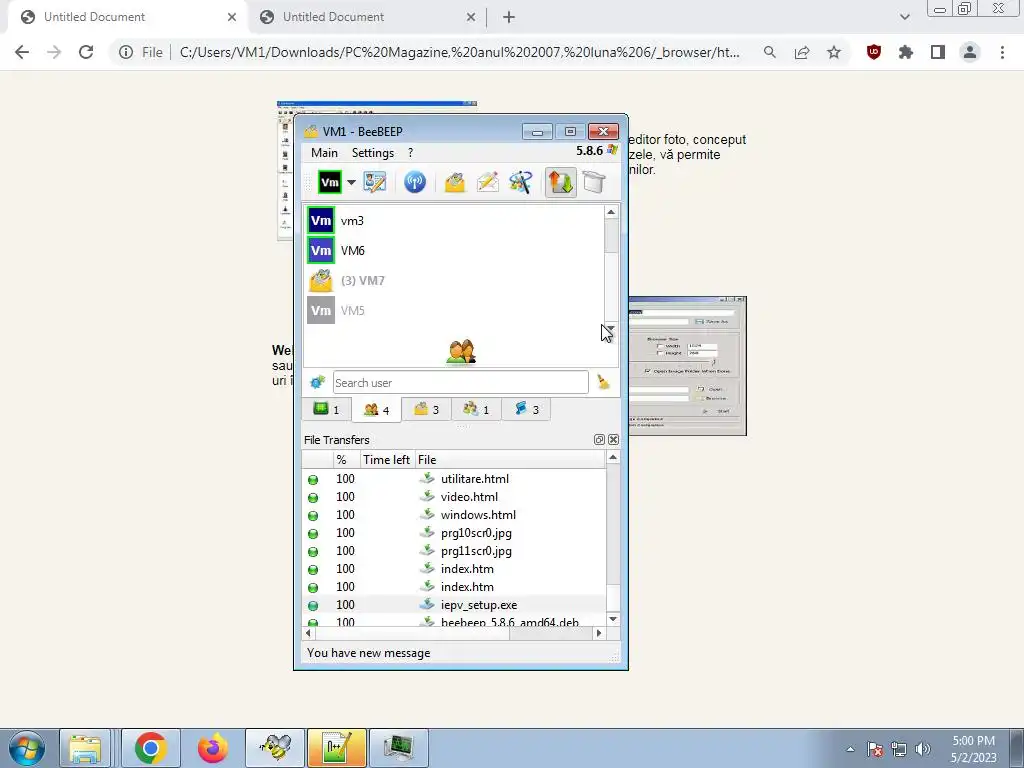Viewport: 1024px width, 768px height.
Task: Click the two-people users icon below list
Action: click(x=461, y=352)
